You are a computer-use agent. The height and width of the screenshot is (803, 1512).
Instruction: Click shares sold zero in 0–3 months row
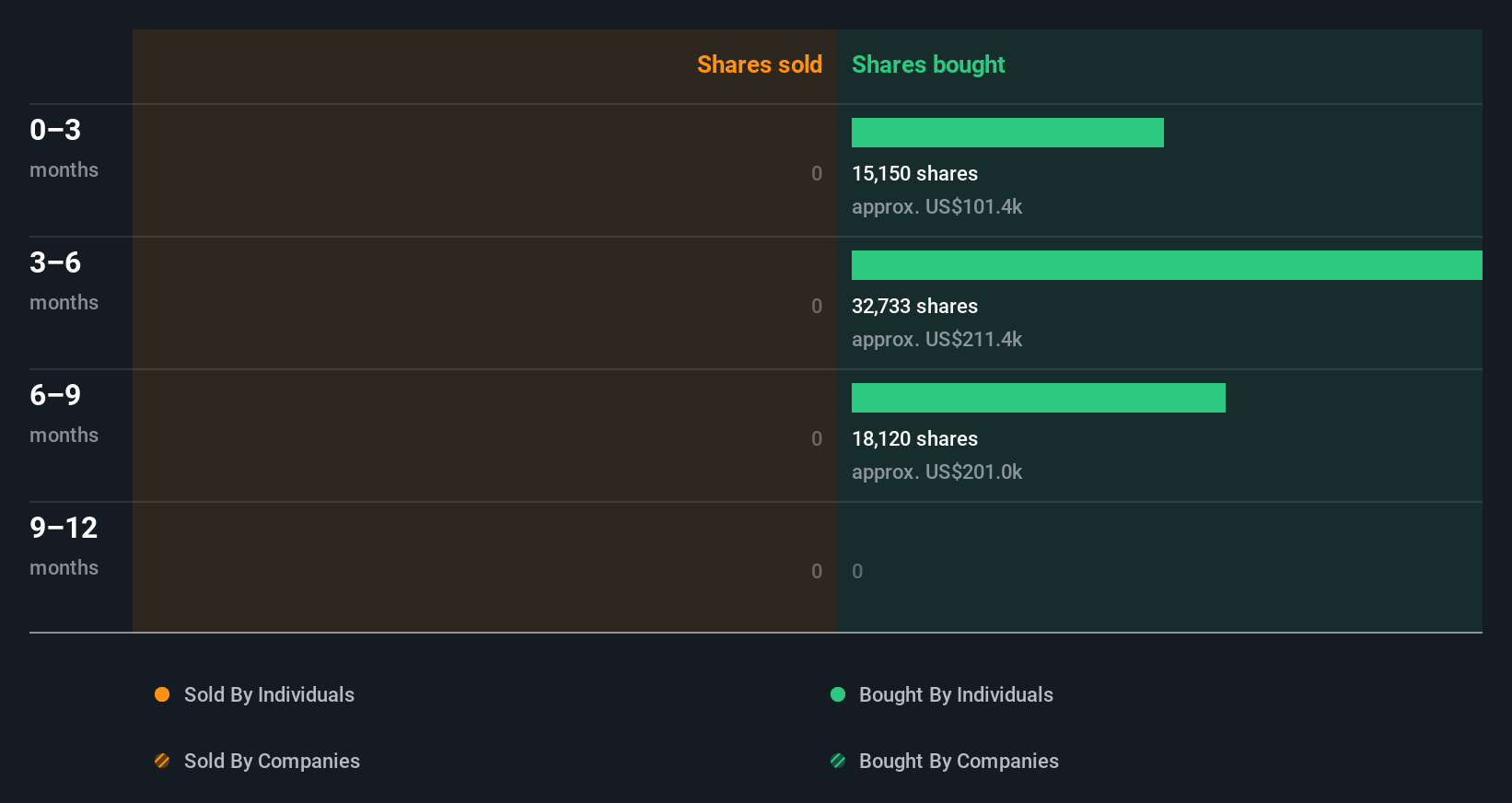click(817, 173)
